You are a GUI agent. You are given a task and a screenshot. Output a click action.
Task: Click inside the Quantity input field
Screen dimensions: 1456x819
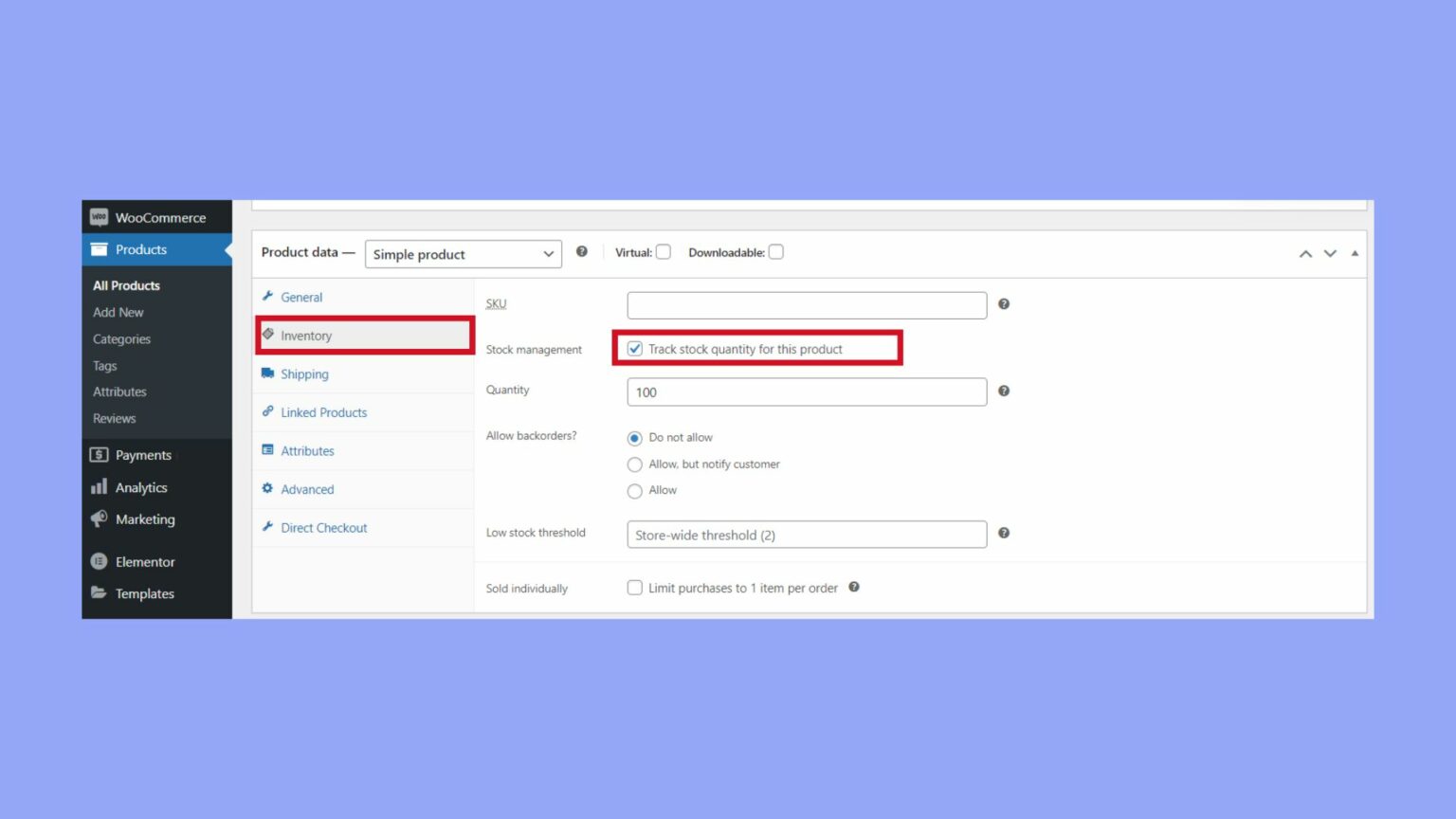[x=806, y=391]
